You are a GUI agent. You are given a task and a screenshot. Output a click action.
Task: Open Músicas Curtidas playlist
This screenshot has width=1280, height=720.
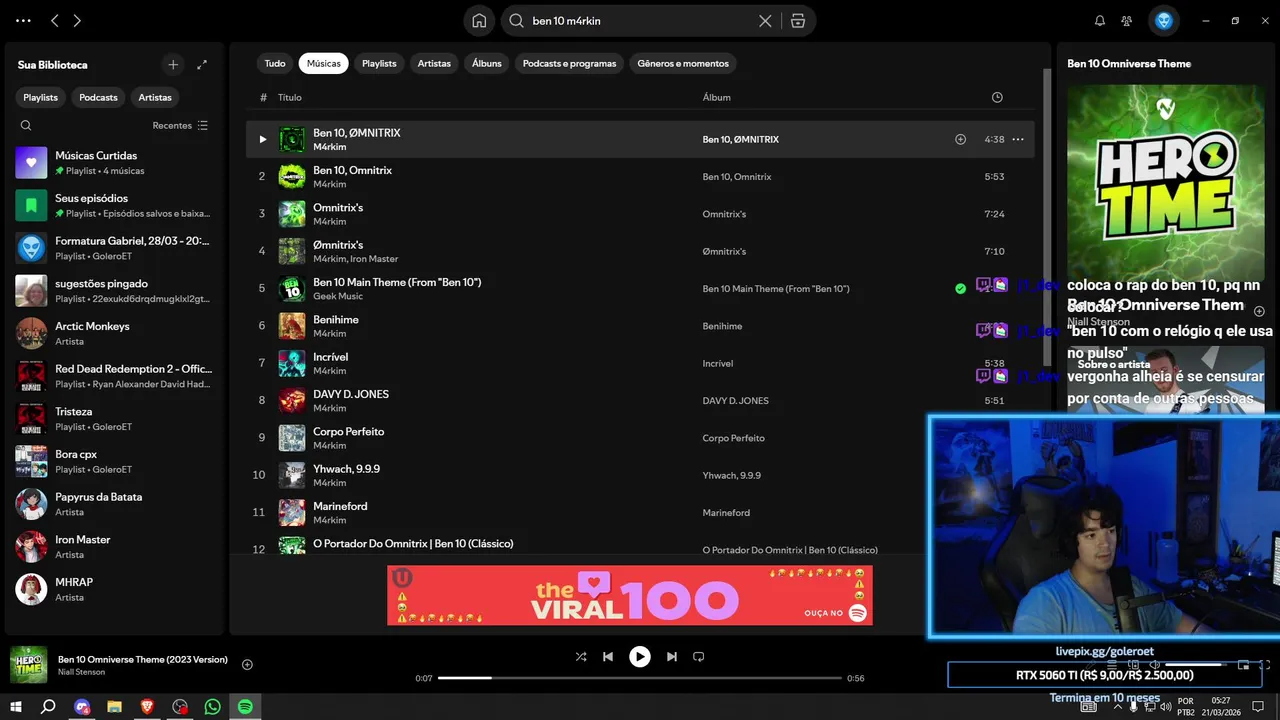[x=113, y=162]
